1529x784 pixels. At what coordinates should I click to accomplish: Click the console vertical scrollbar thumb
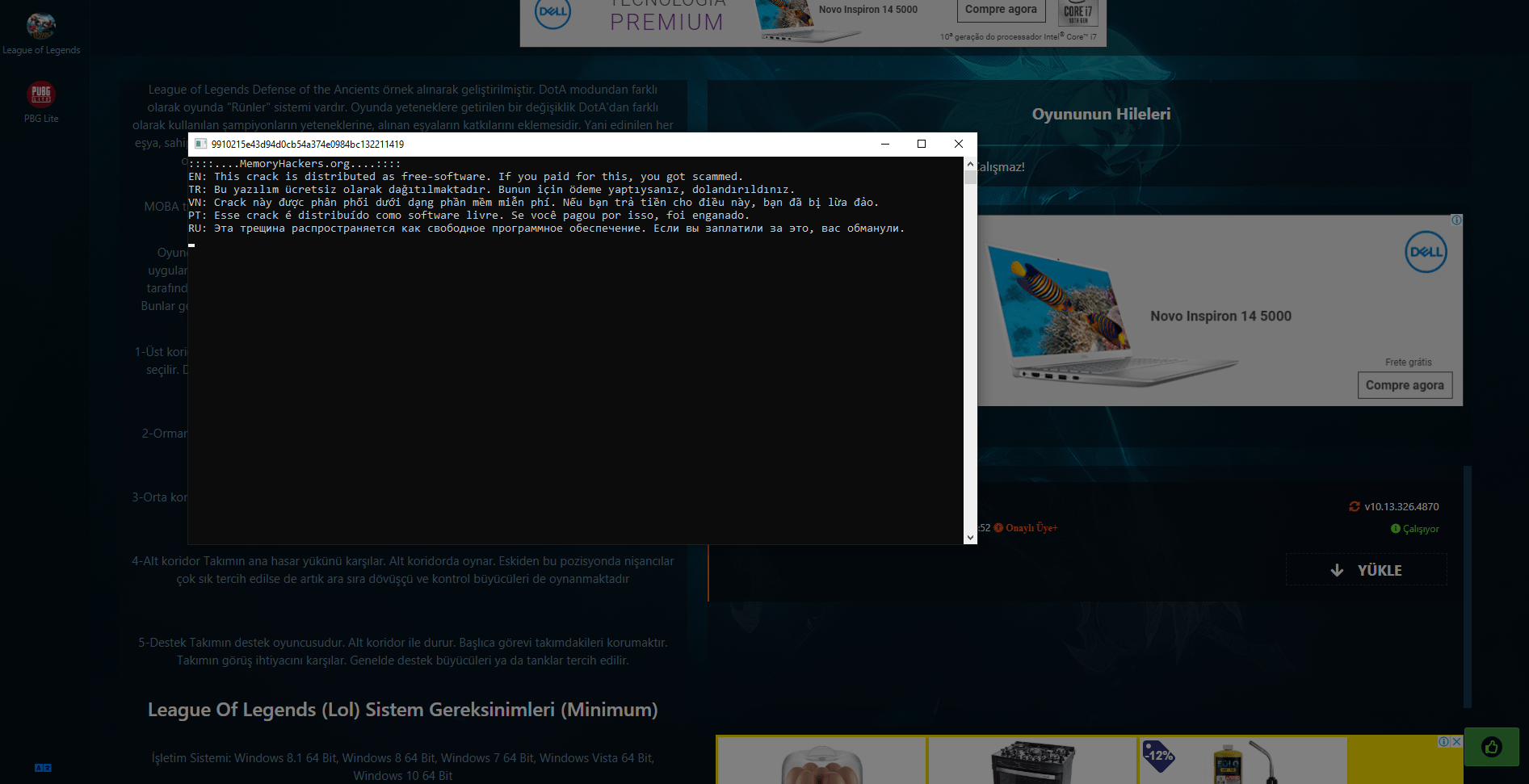click(970, 178)
